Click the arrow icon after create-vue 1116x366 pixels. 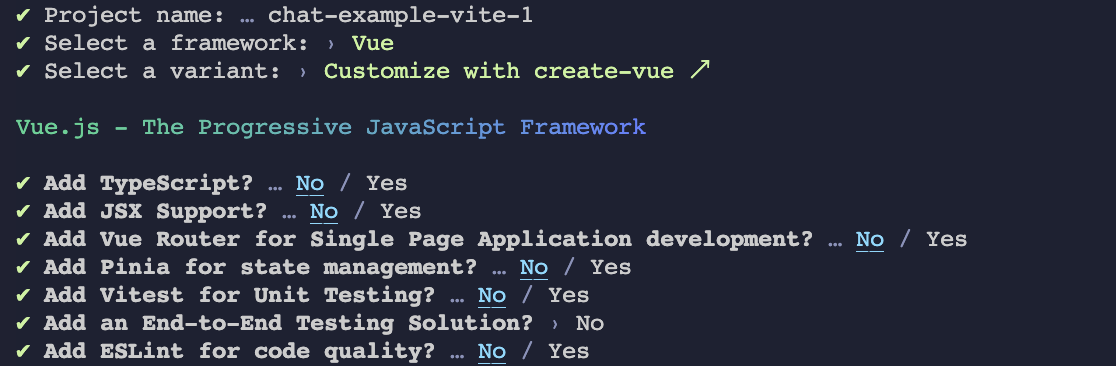[700, 70]
